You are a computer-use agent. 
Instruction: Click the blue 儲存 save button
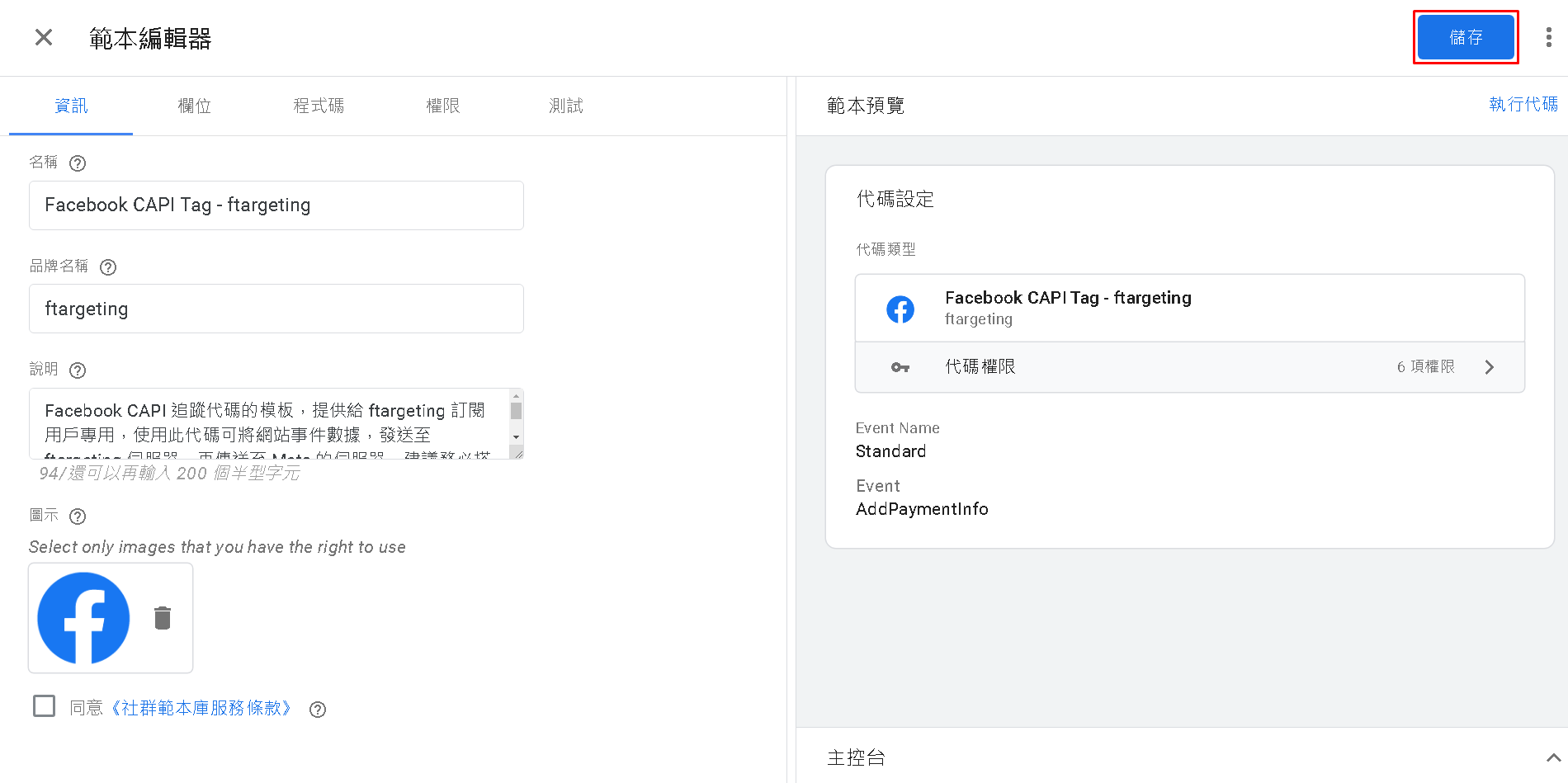click(1466, 37)
